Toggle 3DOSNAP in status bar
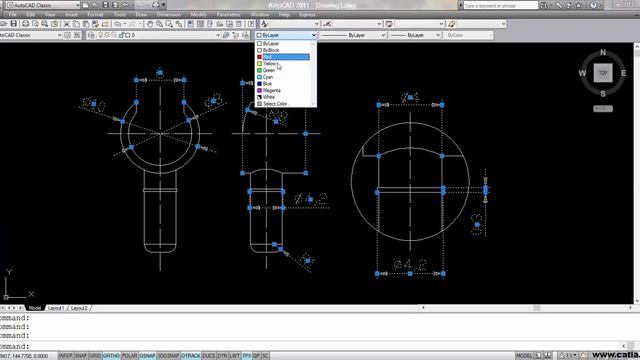This screenshot has width=640, height=360. (168, 356)
